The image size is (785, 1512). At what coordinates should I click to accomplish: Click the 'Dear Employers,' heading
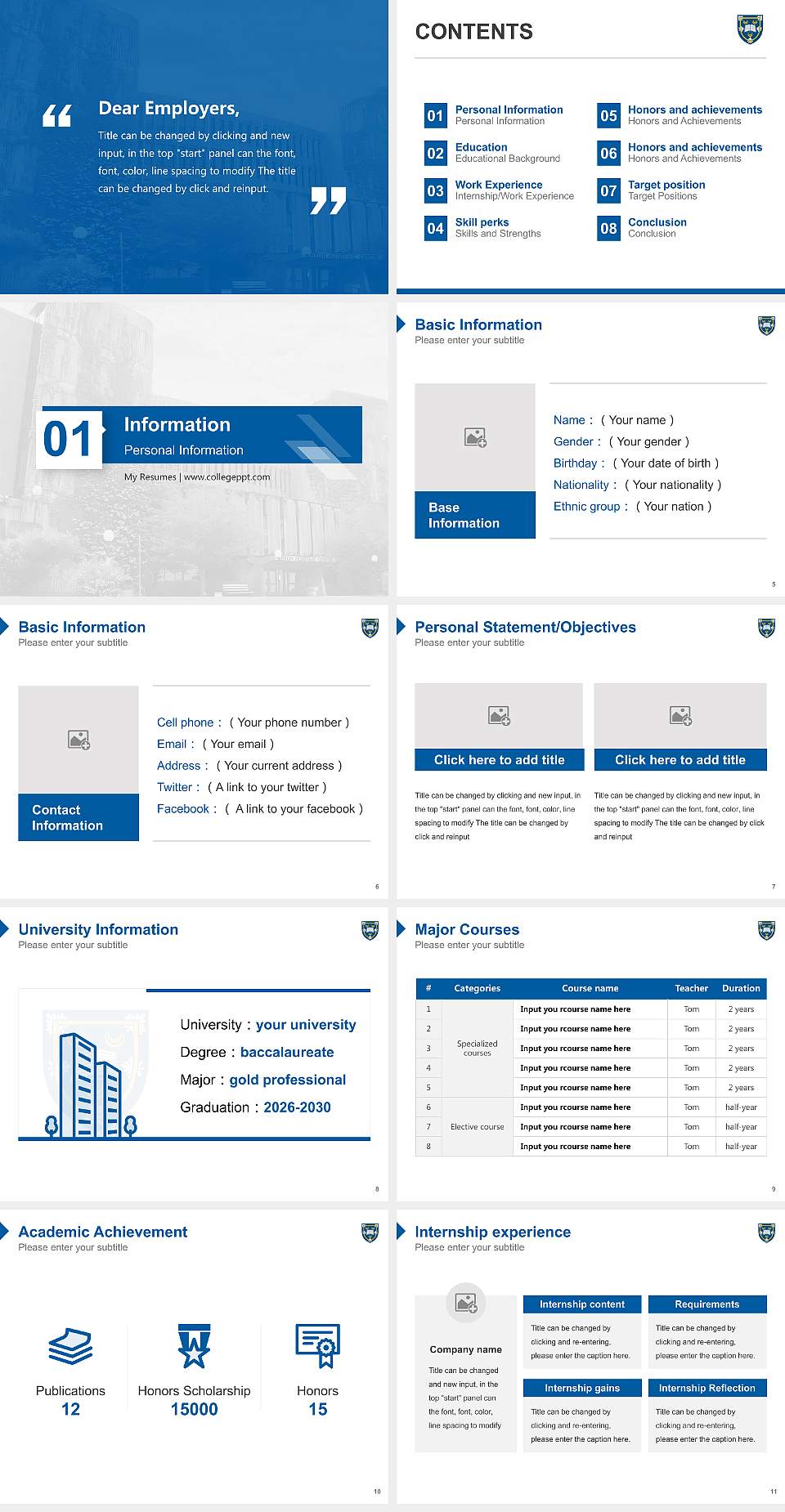point(169,109)
